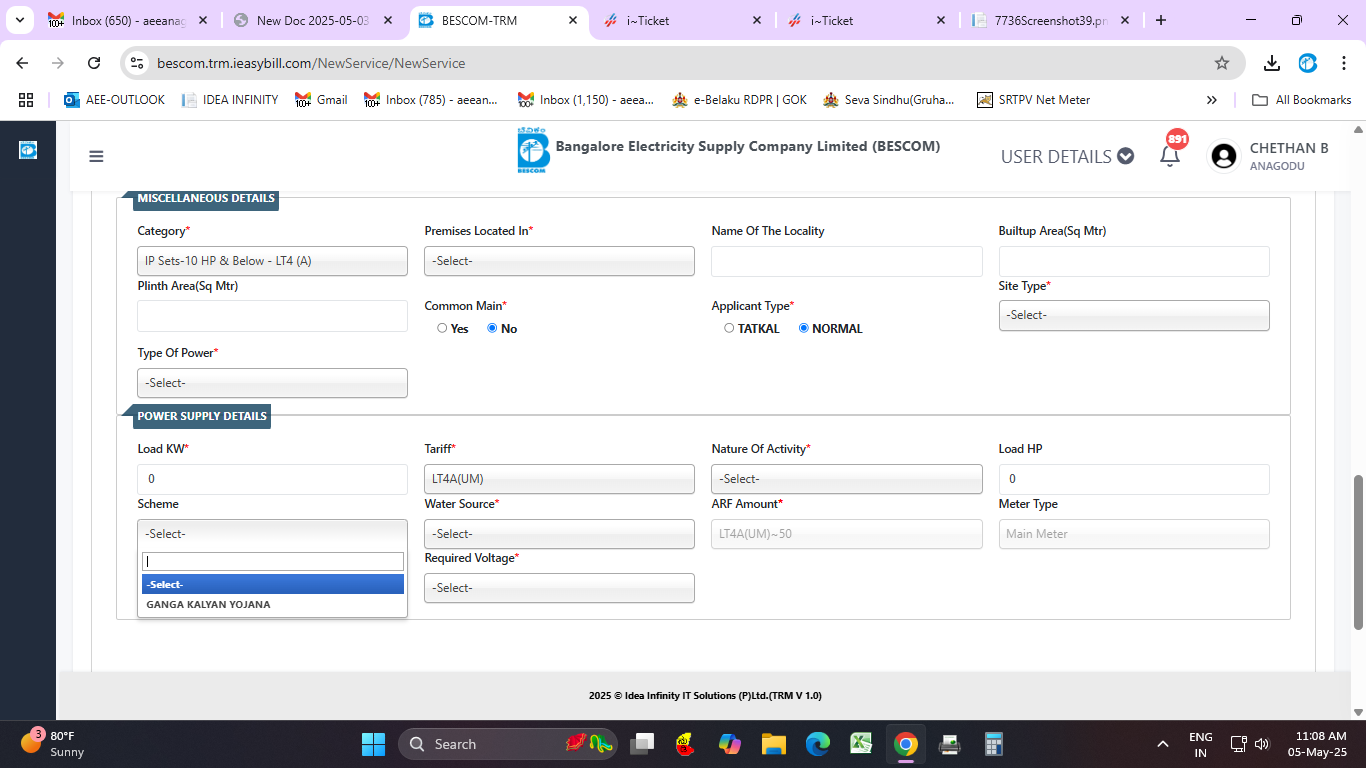This screenshot has width=1366, height=768.
Task: Open Type Of Power dropdown
Action: click(x=272, y=383)
